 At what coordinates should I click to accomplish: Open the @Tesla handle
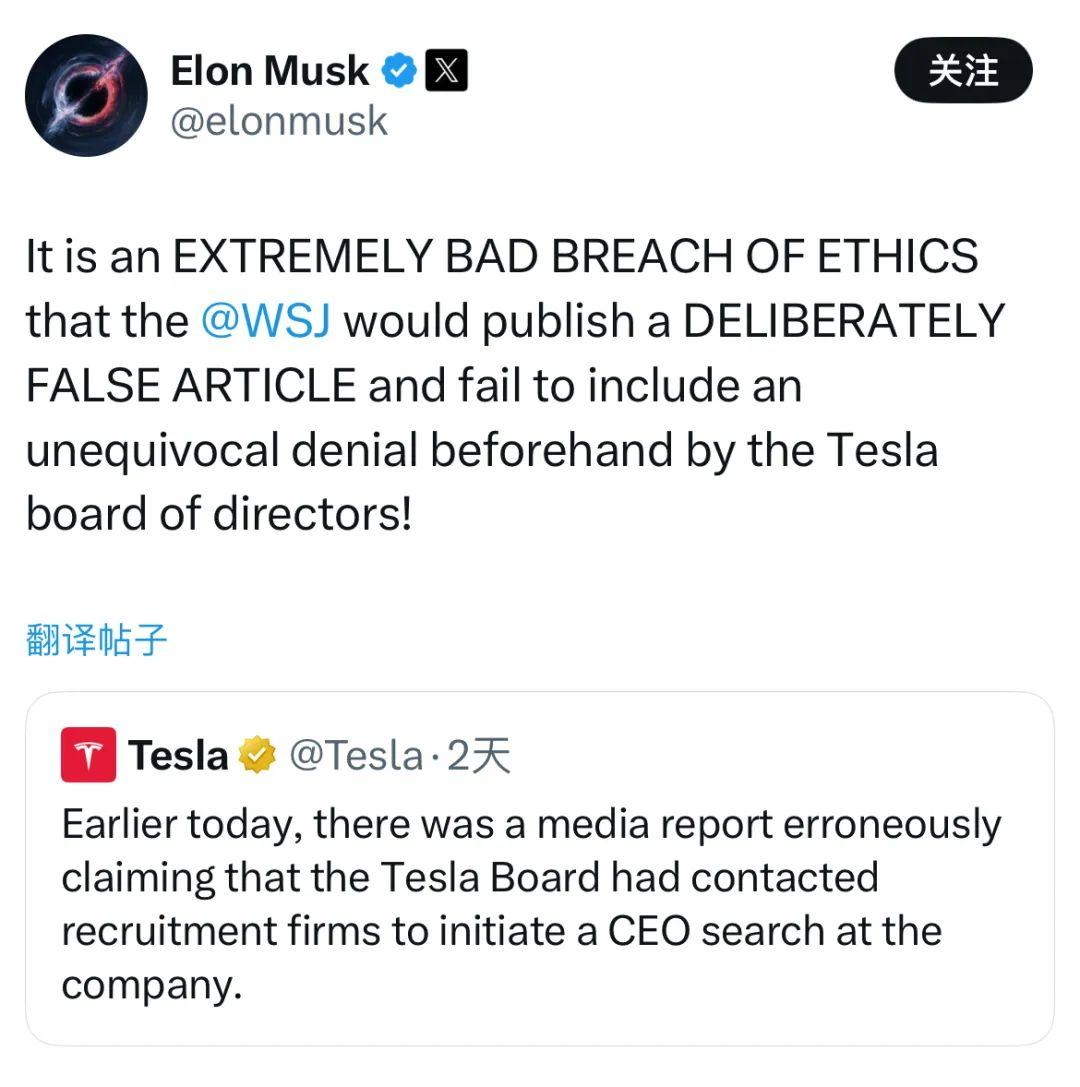click(x=355, y=756)
